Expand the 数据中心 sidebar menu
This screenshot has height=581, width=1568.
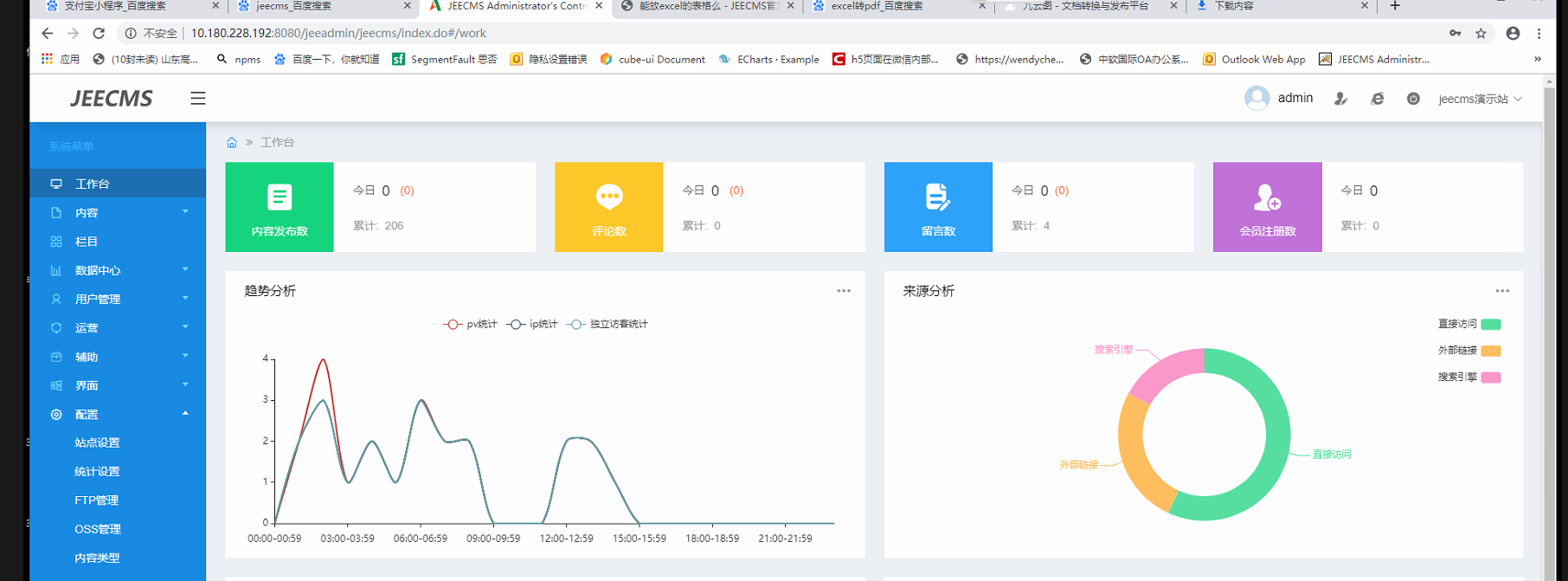(98, 270)
